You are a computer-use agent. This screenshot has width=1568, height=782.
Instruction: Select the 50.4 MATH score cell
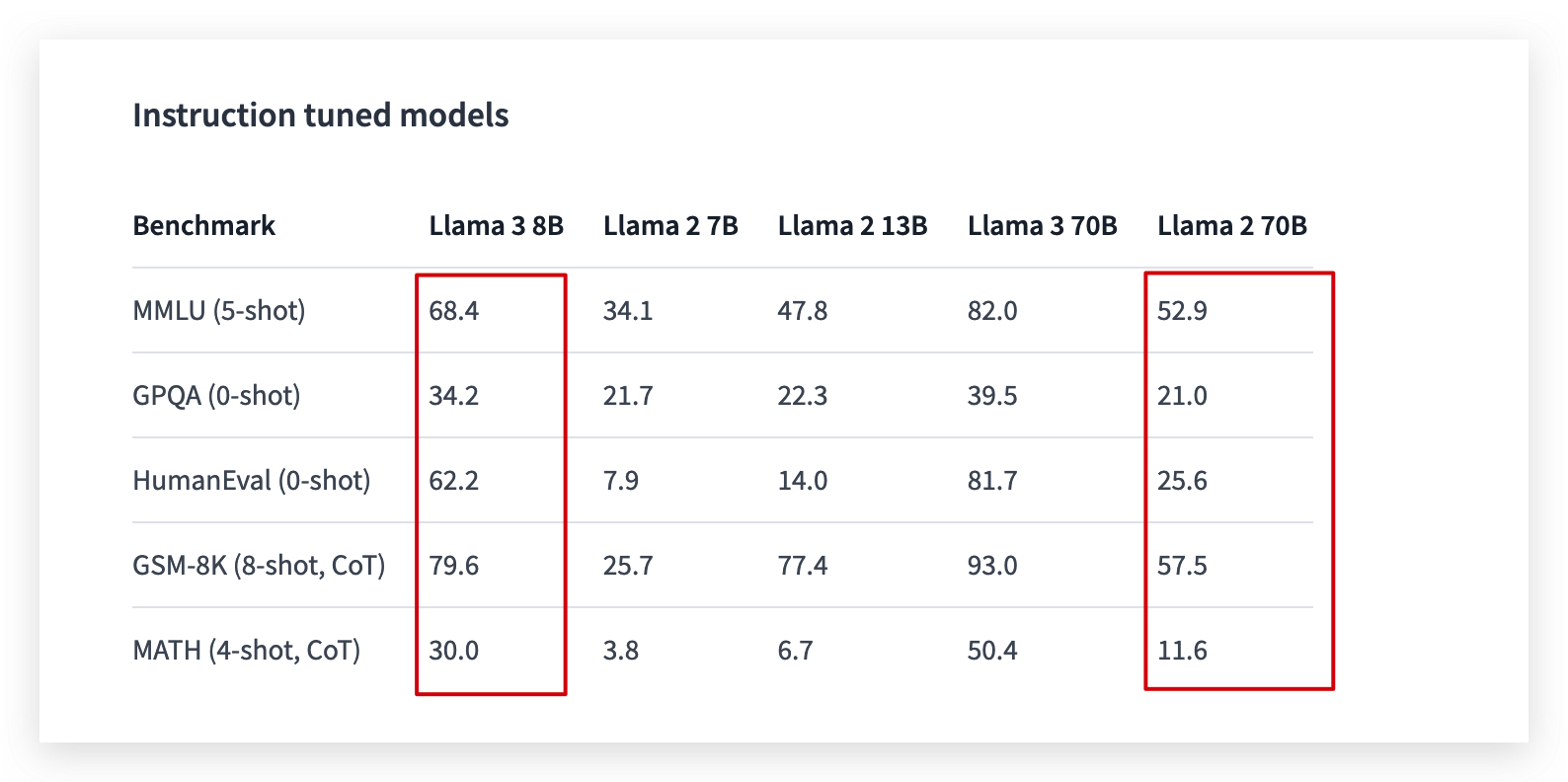click(992, 651)
